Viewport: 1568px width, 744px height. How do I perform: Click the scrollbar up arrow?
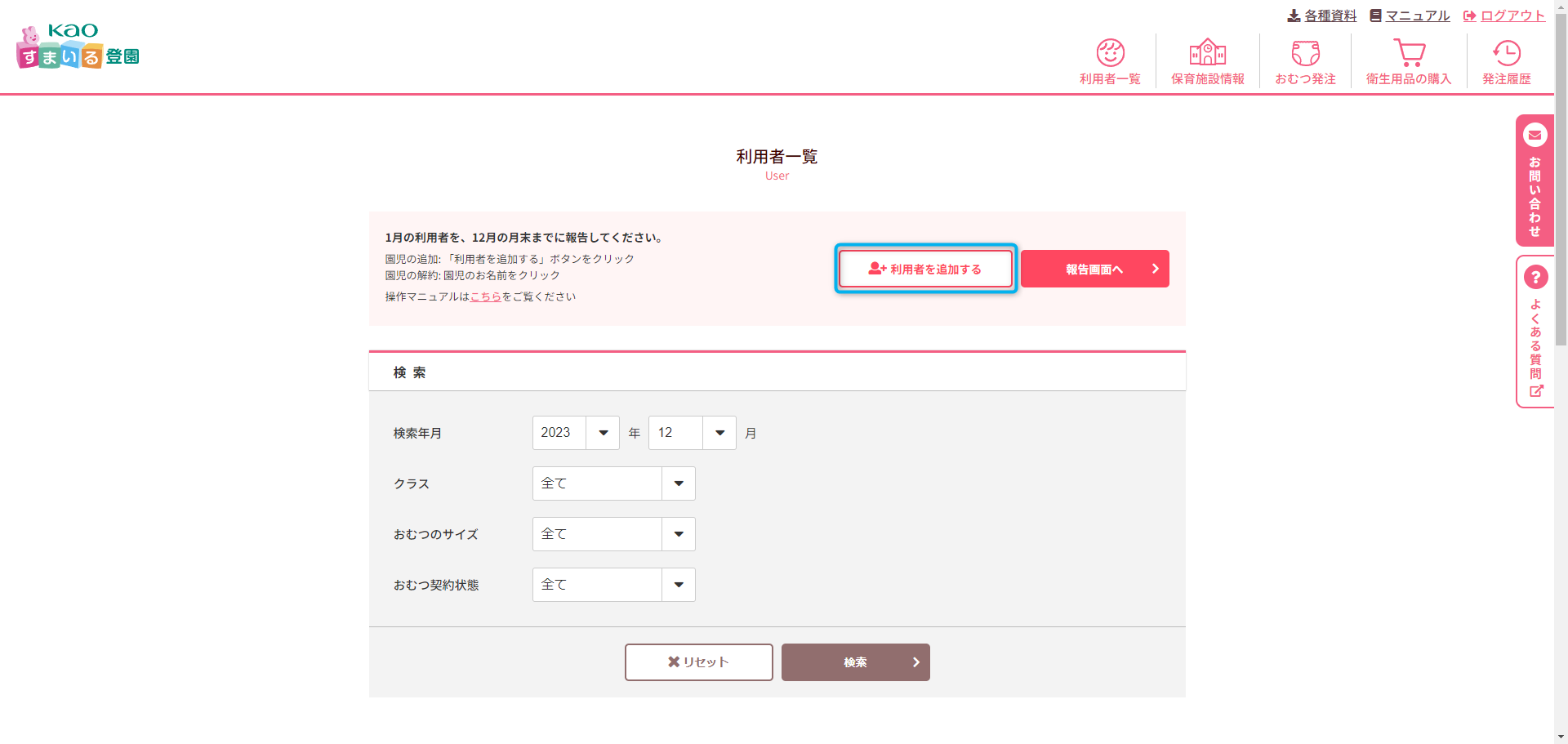click(1561, 7)
